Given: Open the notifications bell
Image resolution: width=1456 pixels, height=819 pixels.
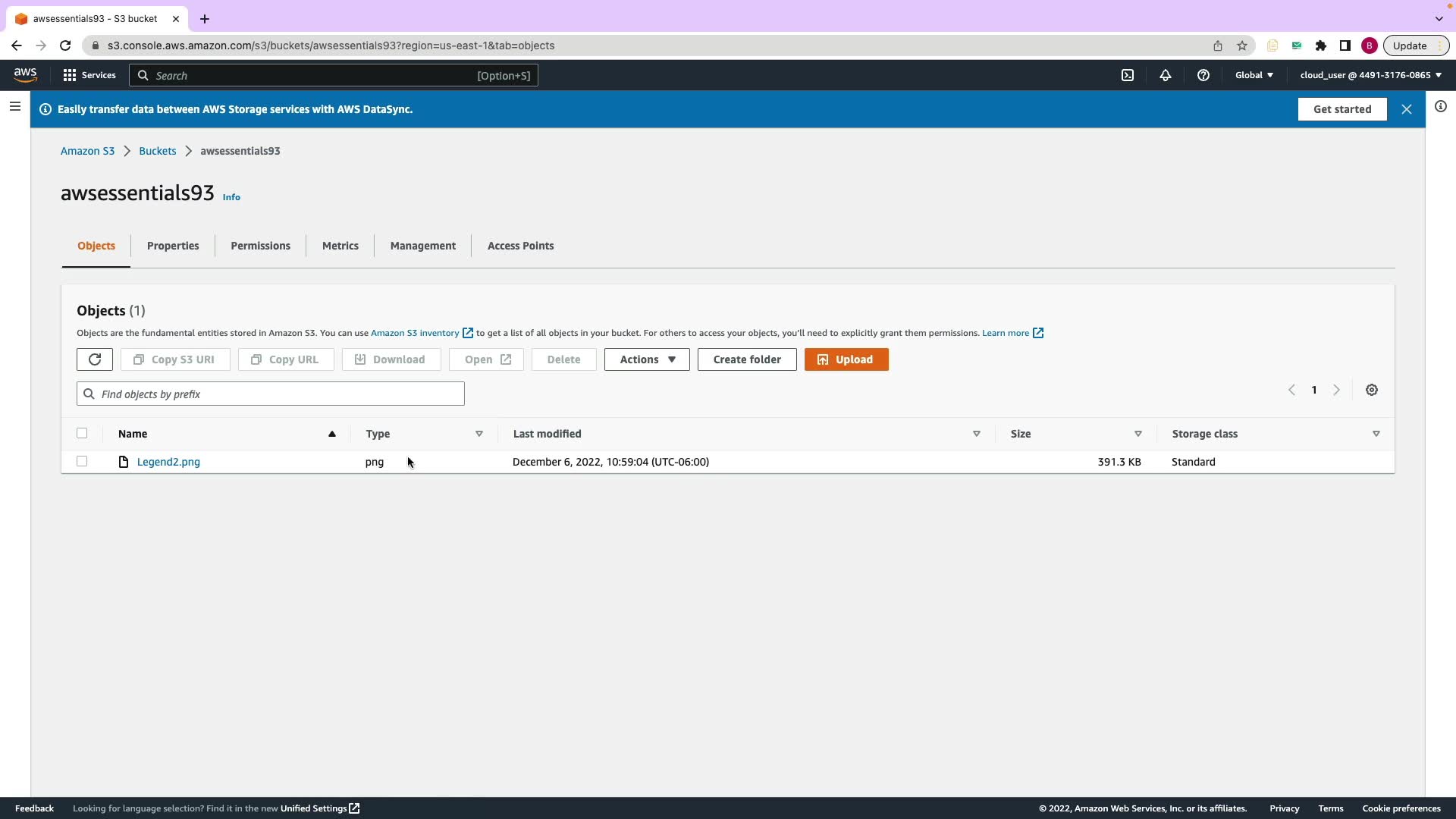Looking at the screenshot, I should [x=1166, y=75].
